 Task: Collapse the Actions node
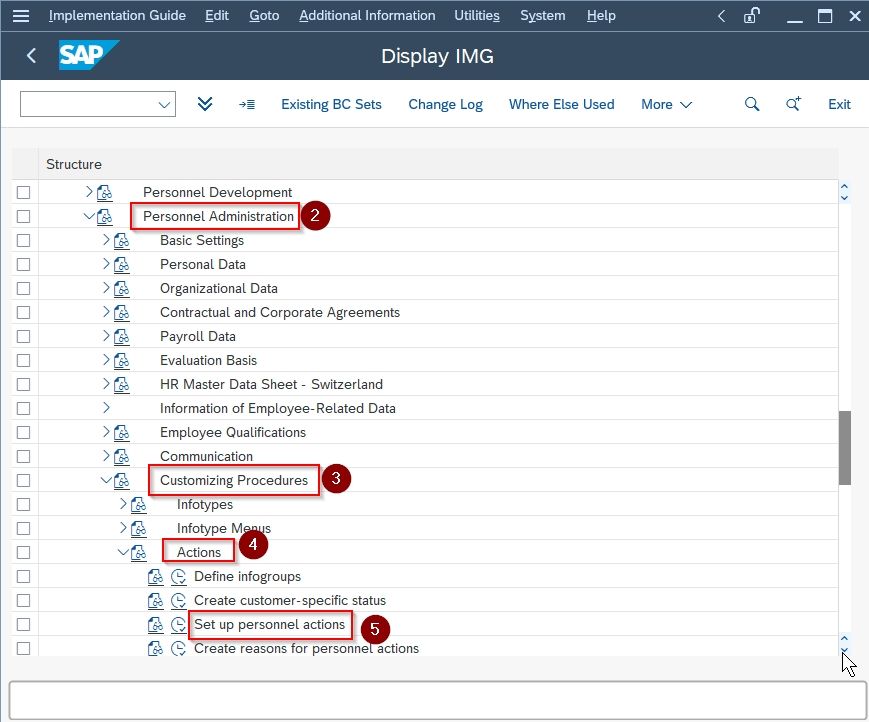coord(123,552)
